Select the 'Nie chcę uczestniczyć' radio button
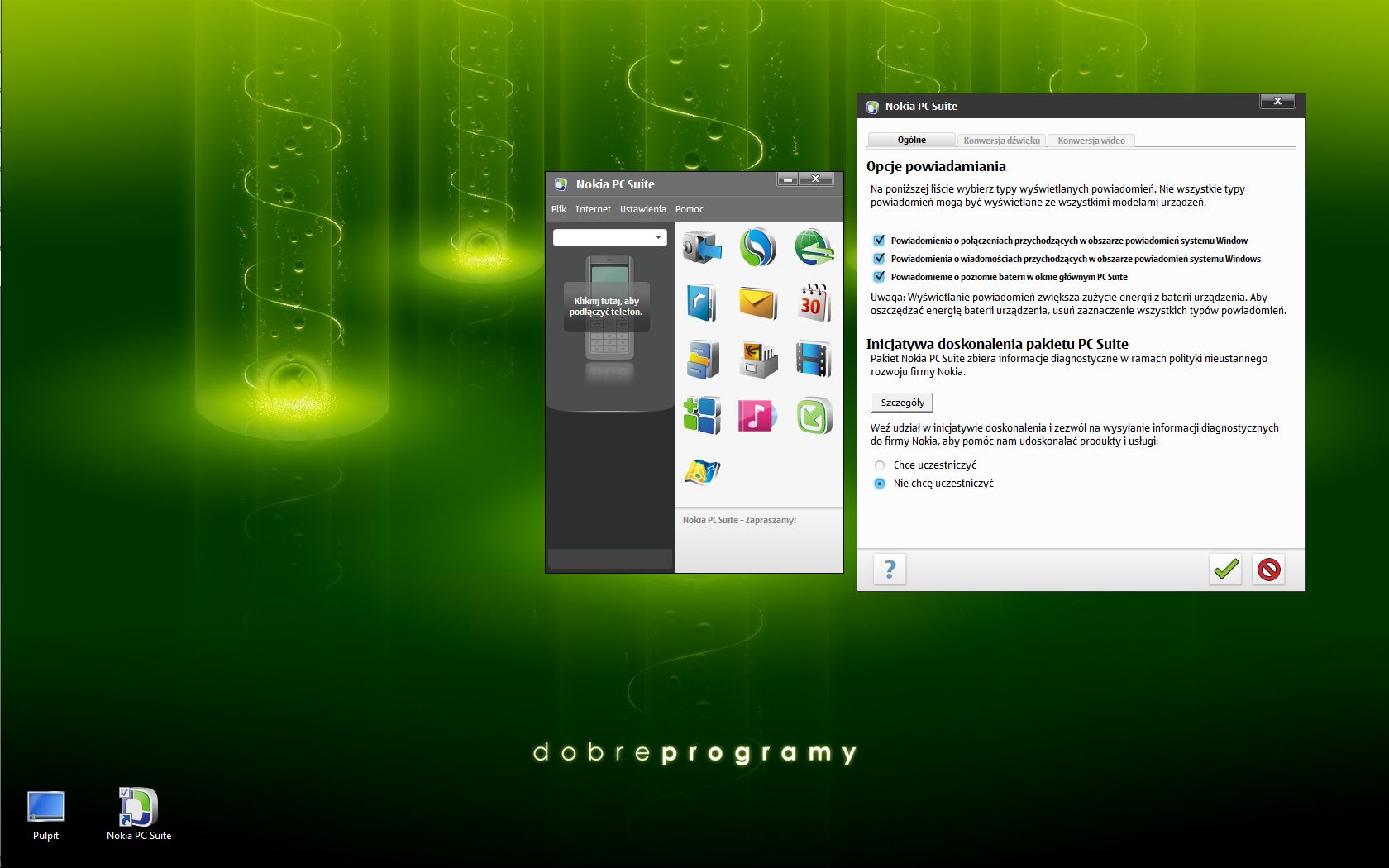This screenshot has width=1389, height=868. point(880,484)
